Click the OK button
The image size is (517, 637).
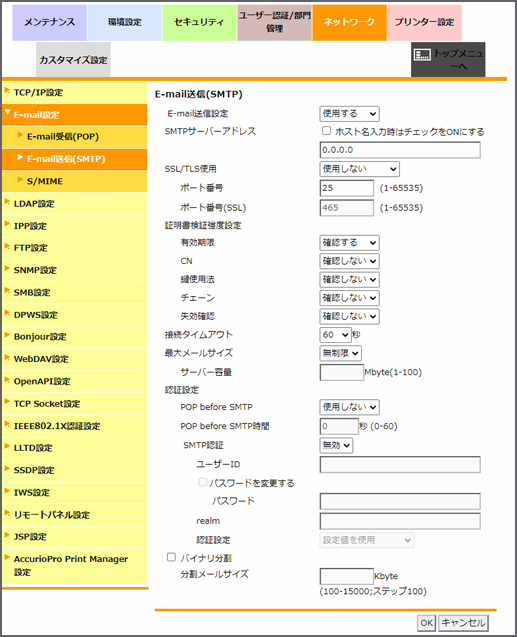(426, 623)
